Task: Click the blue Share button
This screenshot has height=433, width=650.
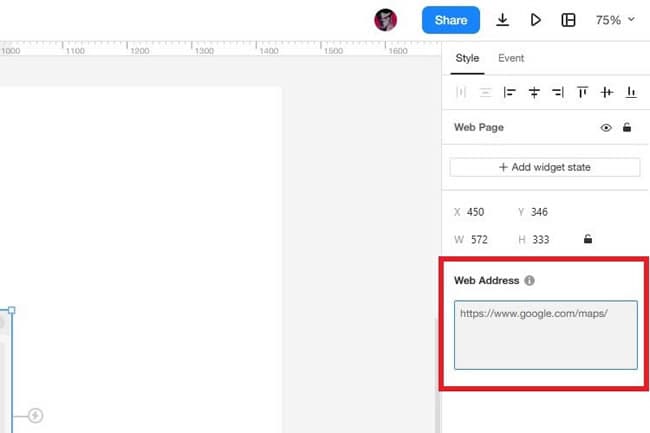Action: pos(451,20)
